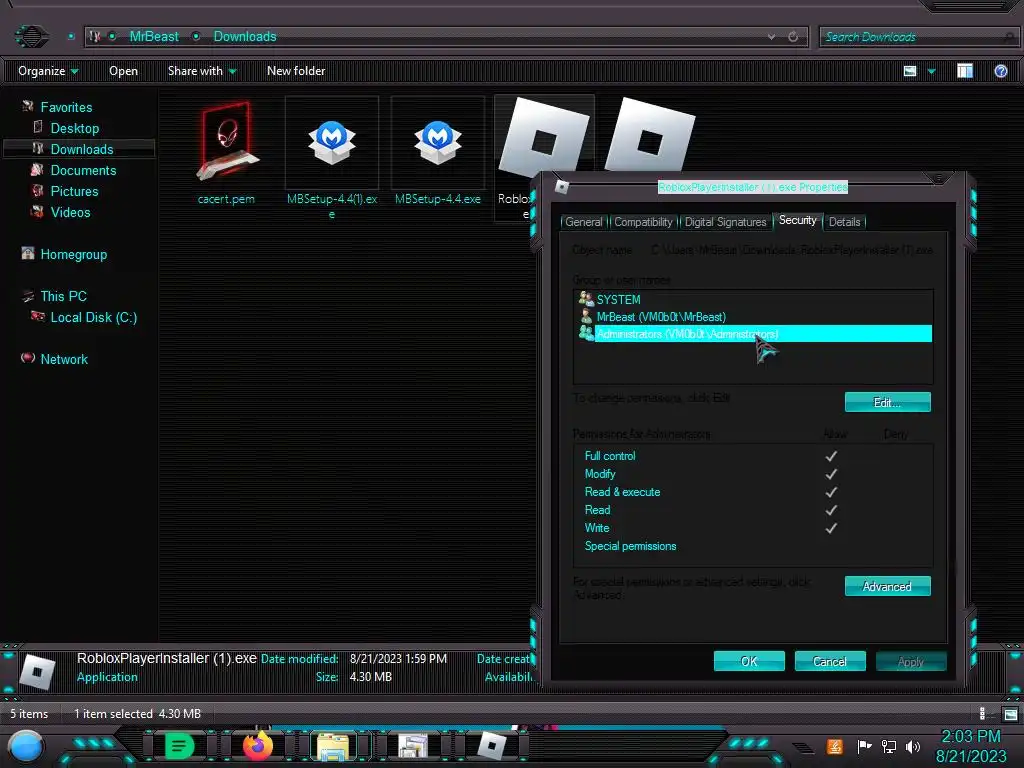The height and width of the screenshot is (768, 1024).
Task: Switch to large icons view in status bar
Action: point(1010,714)
